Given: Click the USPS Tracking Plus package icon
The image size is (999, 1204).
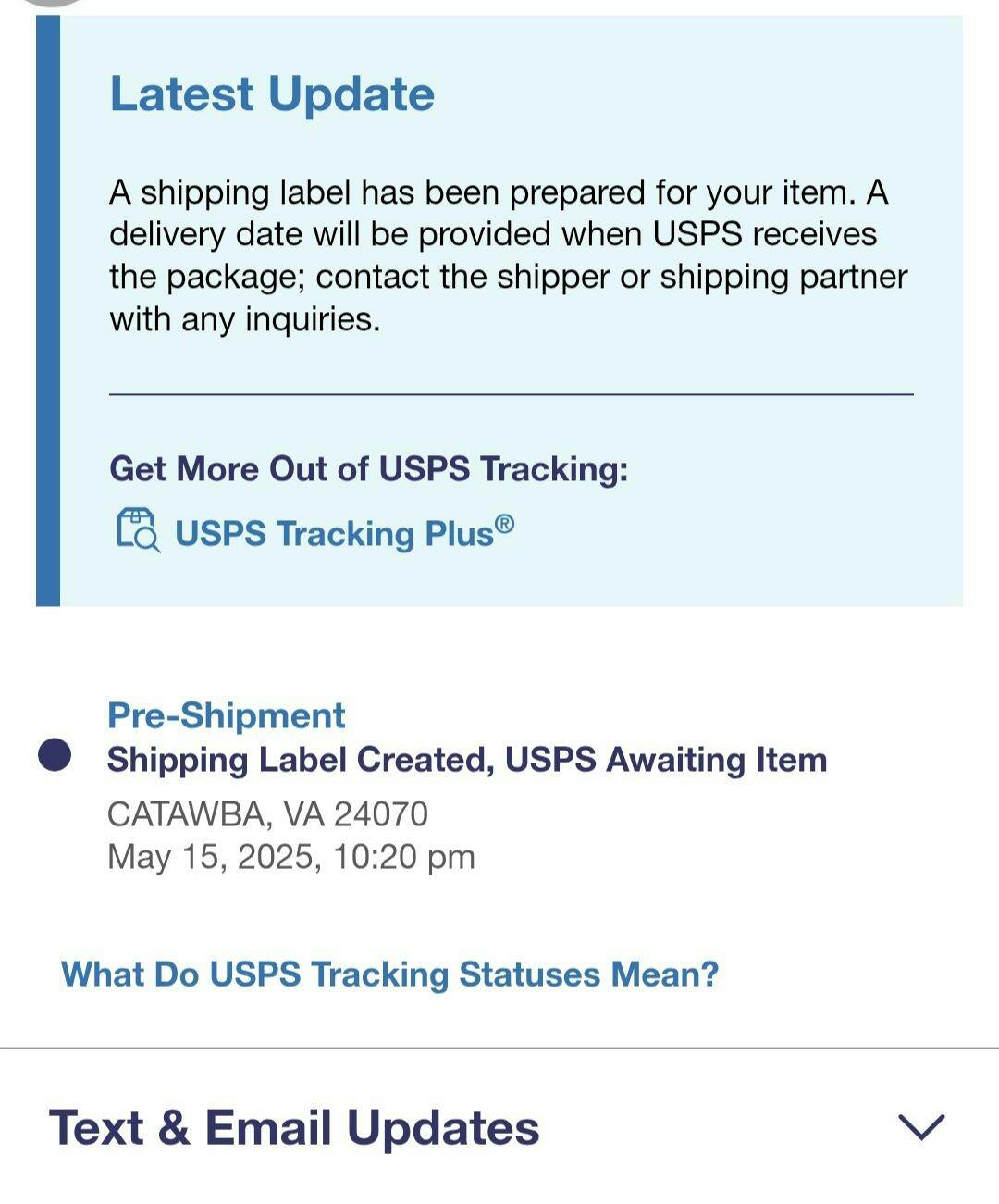Looking at the screenshot, I should click(138, 530).
